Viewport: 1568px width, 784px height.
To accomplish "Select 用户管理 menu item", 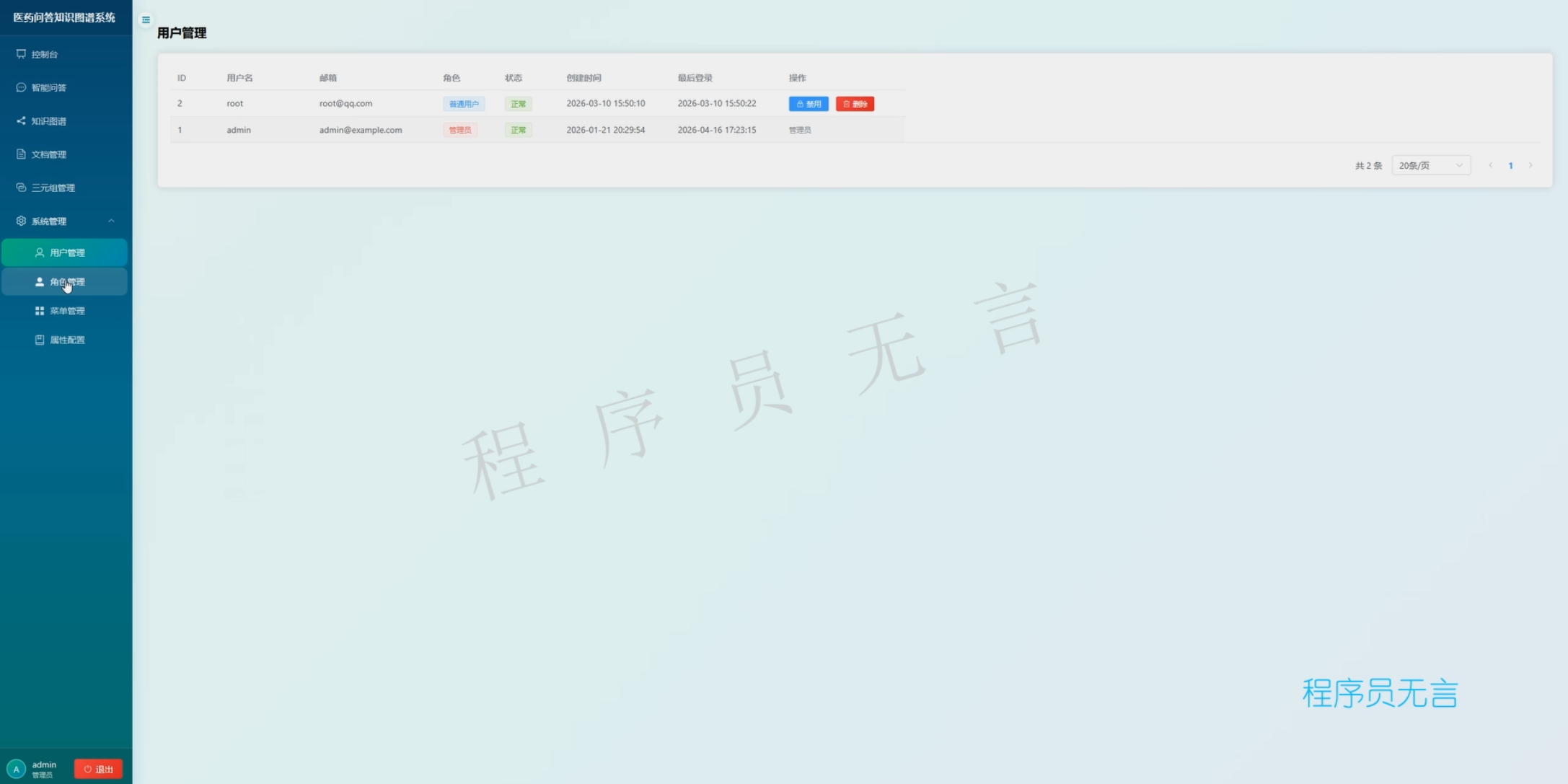I will pos(66,252).
